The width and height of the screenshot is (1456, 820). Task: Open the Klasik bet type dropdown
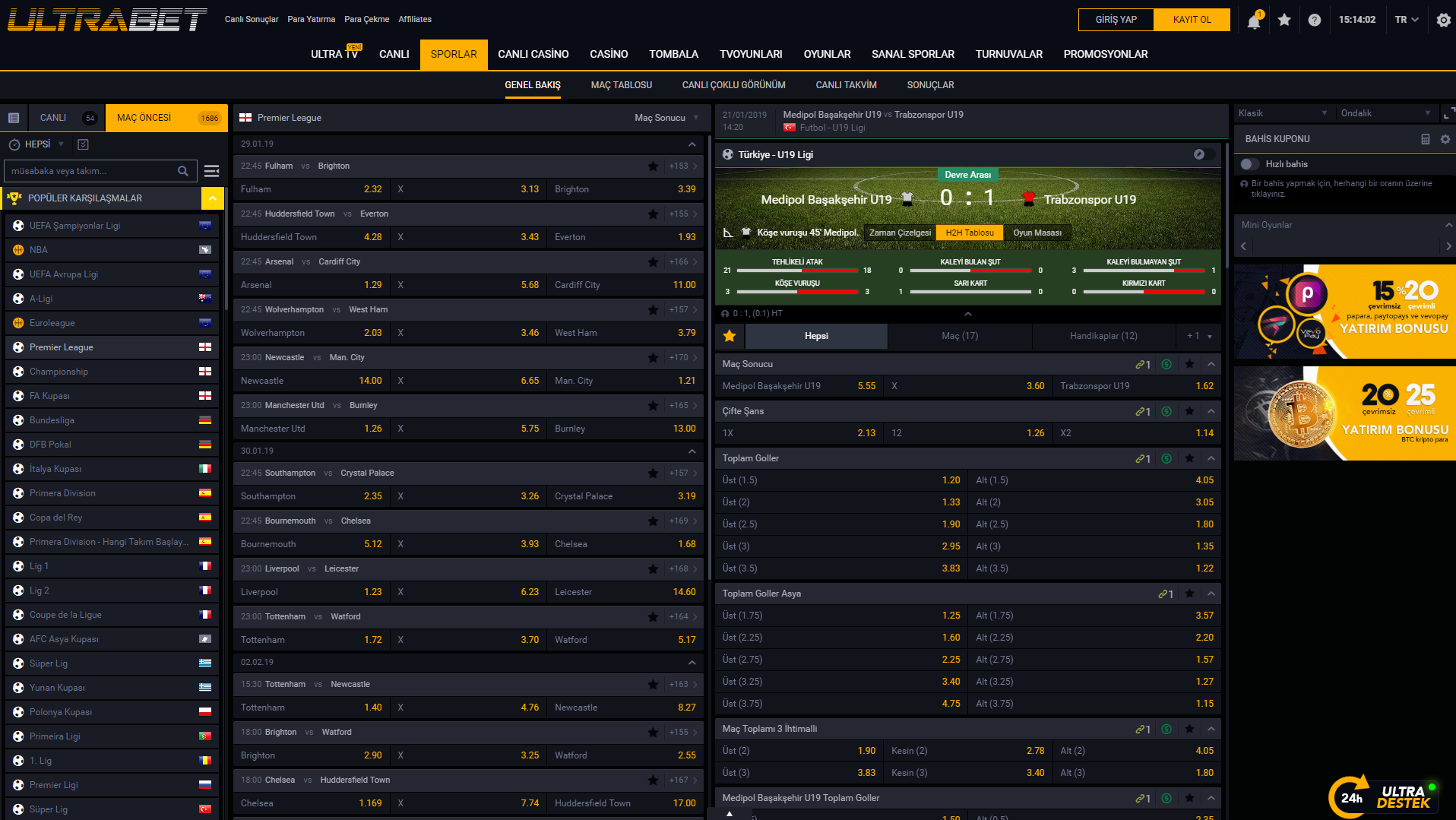click(x=1283, y=113)
